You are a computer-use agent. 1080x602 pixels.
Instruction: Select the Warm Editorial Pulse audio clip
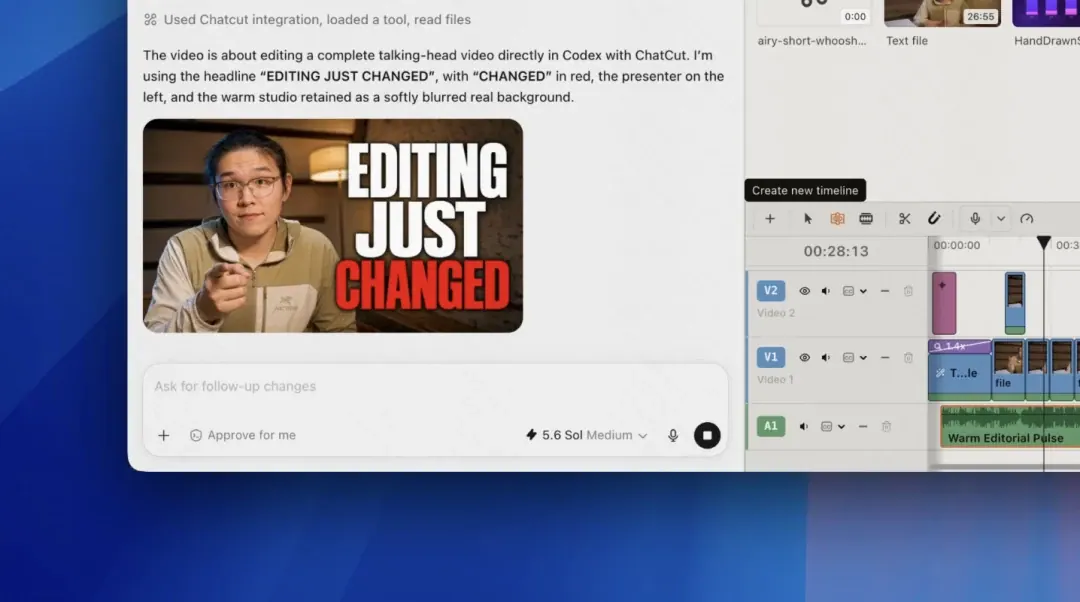1010,426
